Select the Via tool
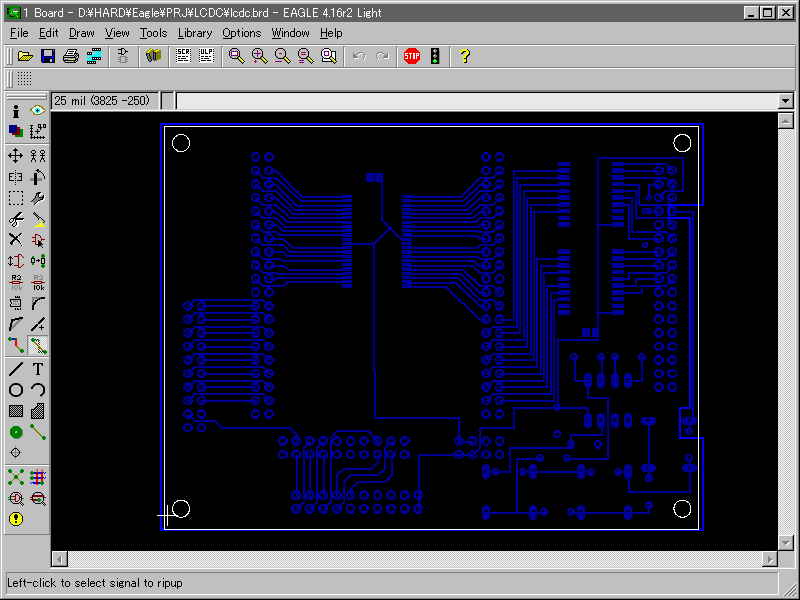Image resolution: width=800 pixels, height=600 pixels. click(16, 432)
